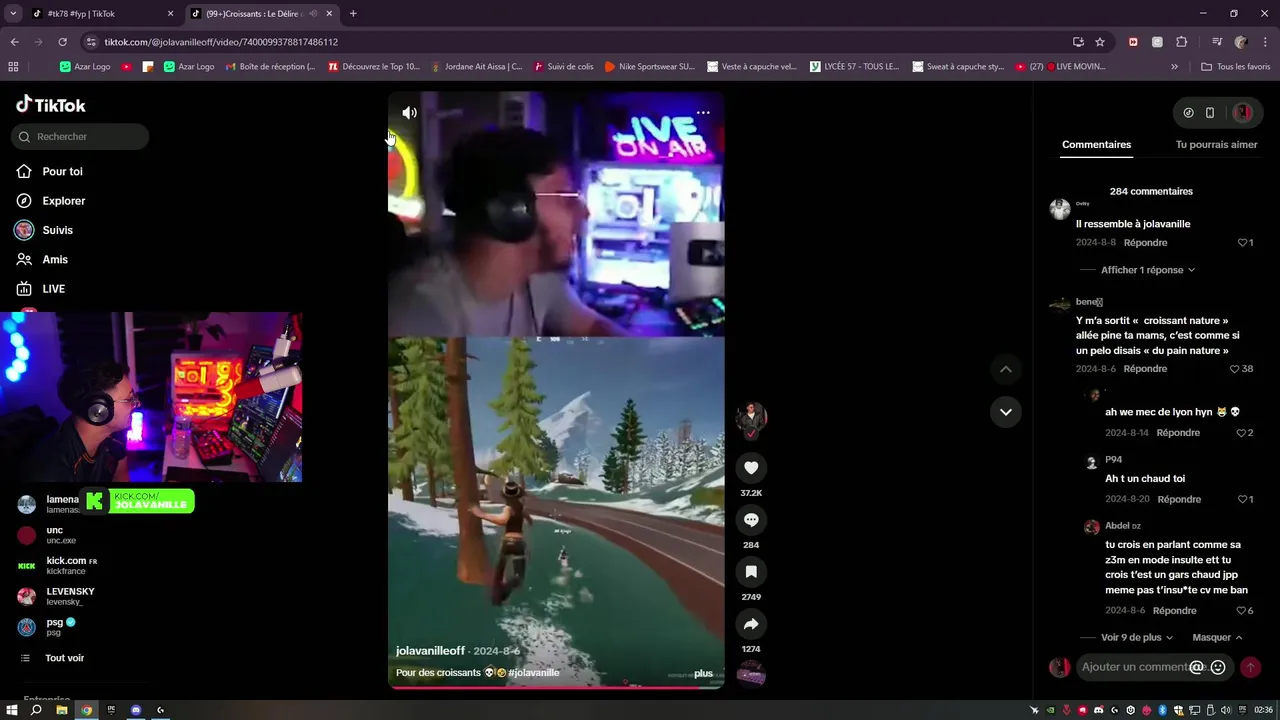Reload the page
This screenshot has width=1280, height=720.
click(x=62, y=42)
